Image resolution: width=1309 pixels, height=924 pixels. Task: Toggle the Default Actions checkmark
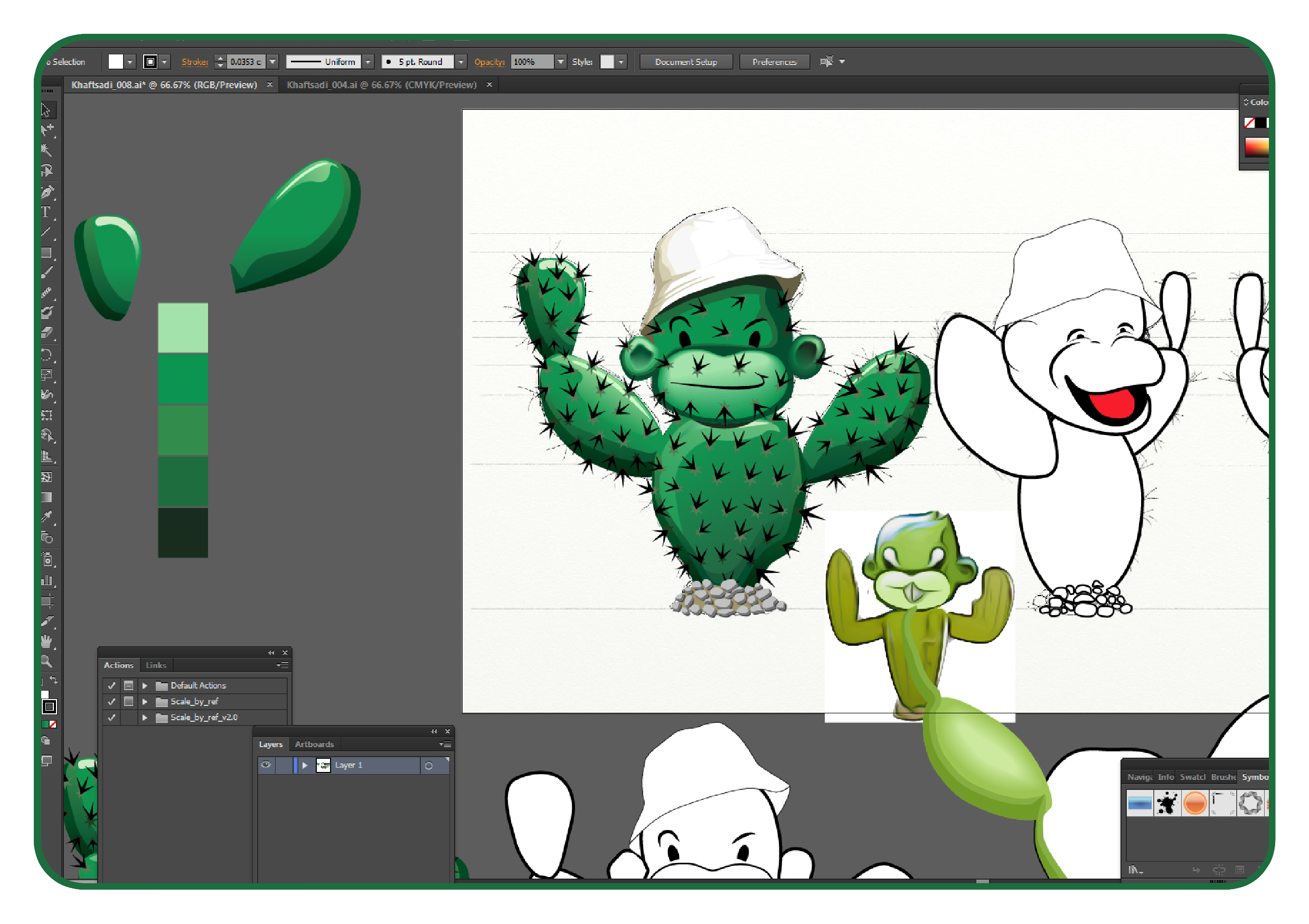(x=112, y=686)
